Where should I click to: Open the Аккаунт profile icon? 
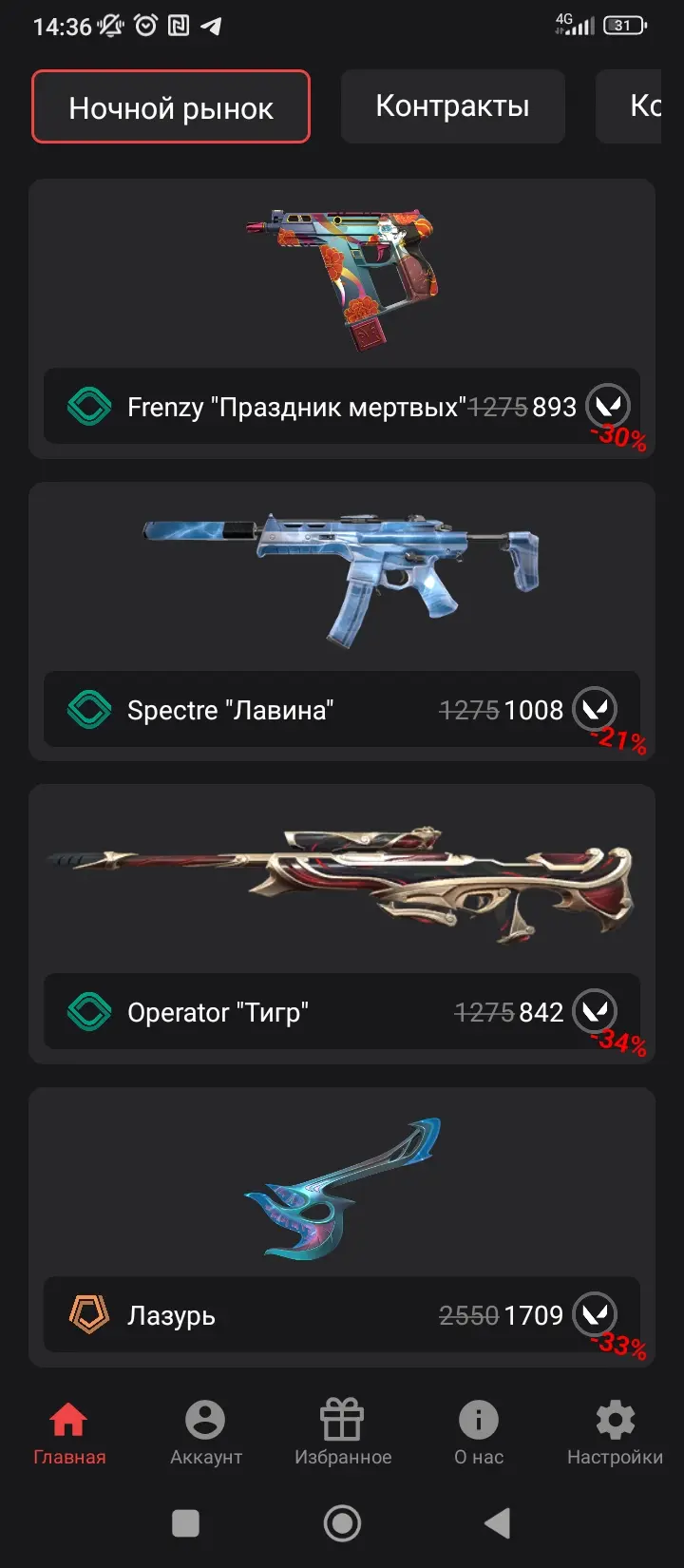(205, 1421)
